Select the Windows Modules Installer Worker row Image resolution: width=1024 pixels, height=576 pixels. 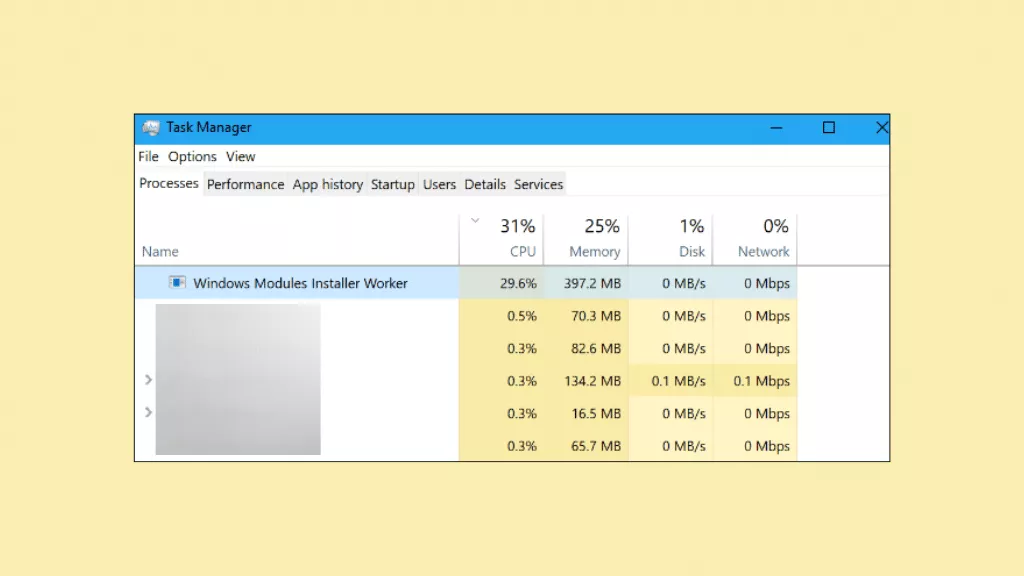click(x=466, y=283)
